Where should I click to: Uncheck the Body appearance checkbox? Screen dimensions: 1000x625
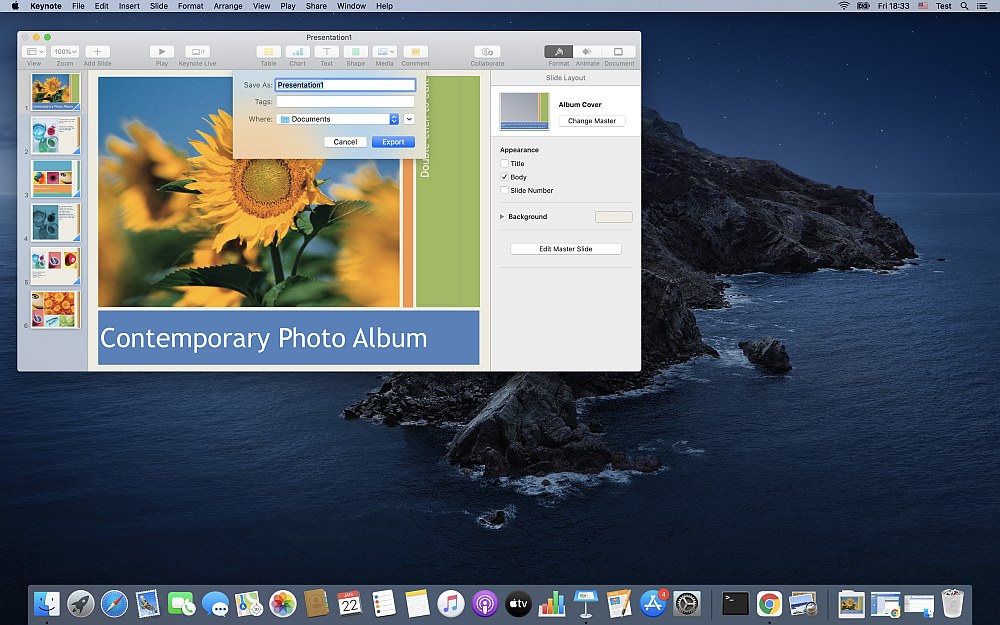[x=504, y=177]
